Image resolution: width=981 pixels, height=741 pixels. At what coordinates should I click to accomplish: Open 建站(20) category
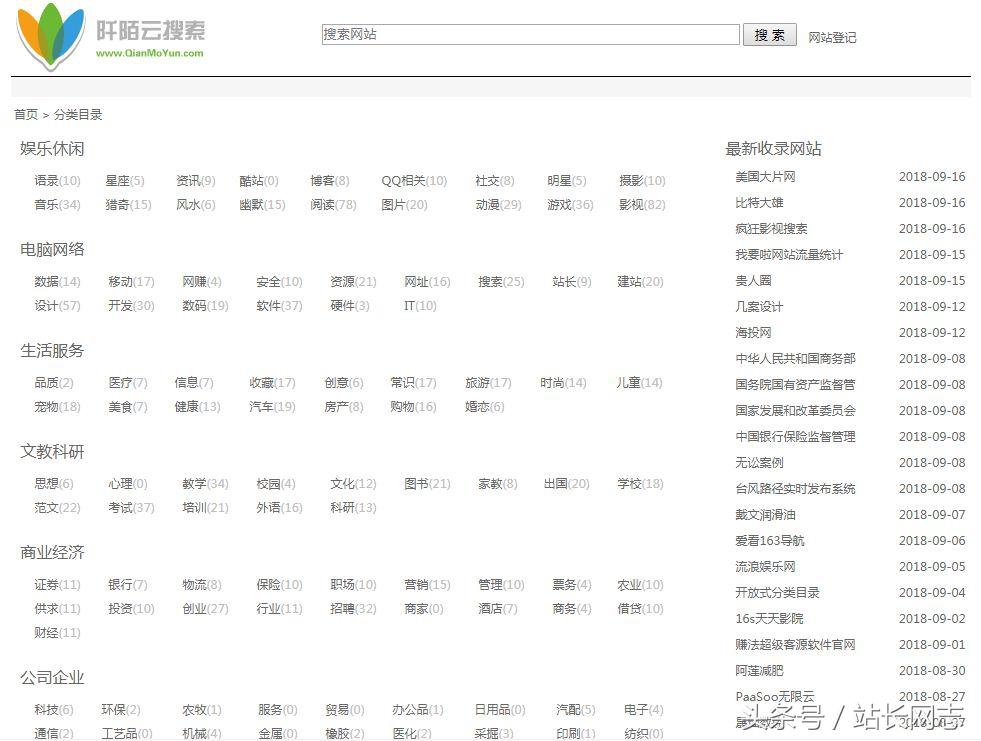point(641,282)
